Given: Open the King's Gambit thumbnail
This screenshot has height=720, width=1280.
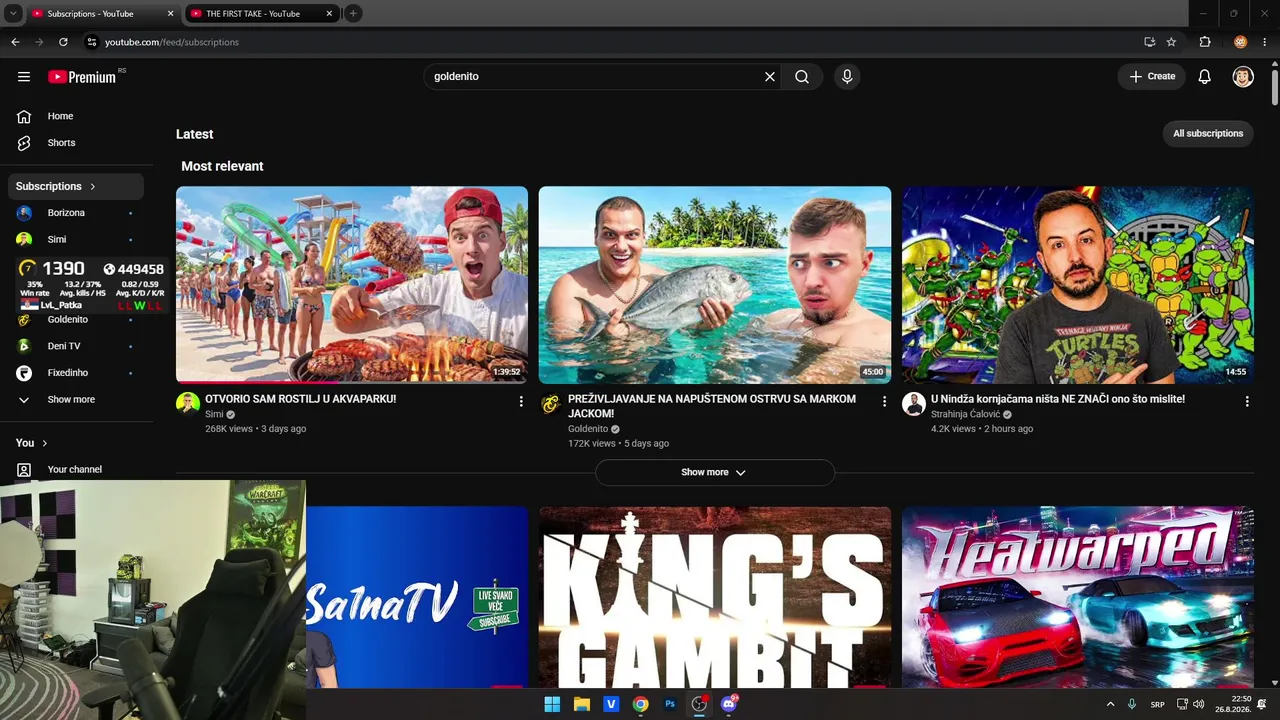Looking at the screenshot, I should [715, 597].
